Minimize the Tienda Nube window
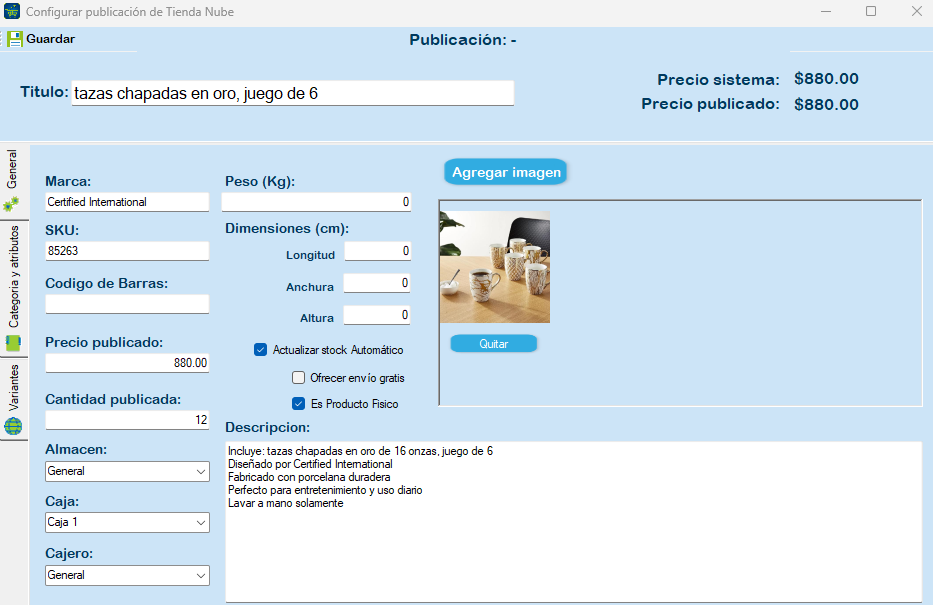 pos(824,11)
